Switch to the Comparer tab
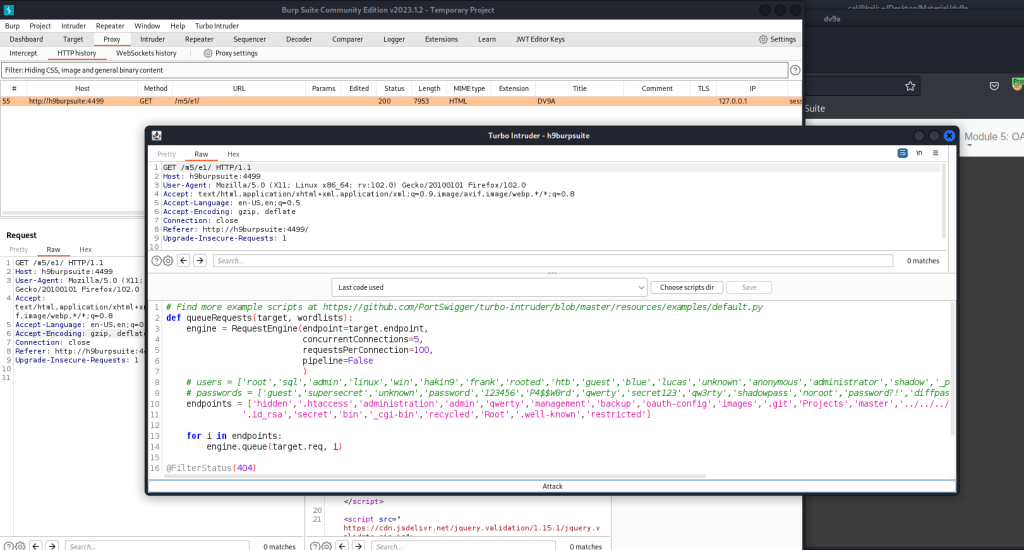This screenshot has width=1024, height=550. [347, 39]
